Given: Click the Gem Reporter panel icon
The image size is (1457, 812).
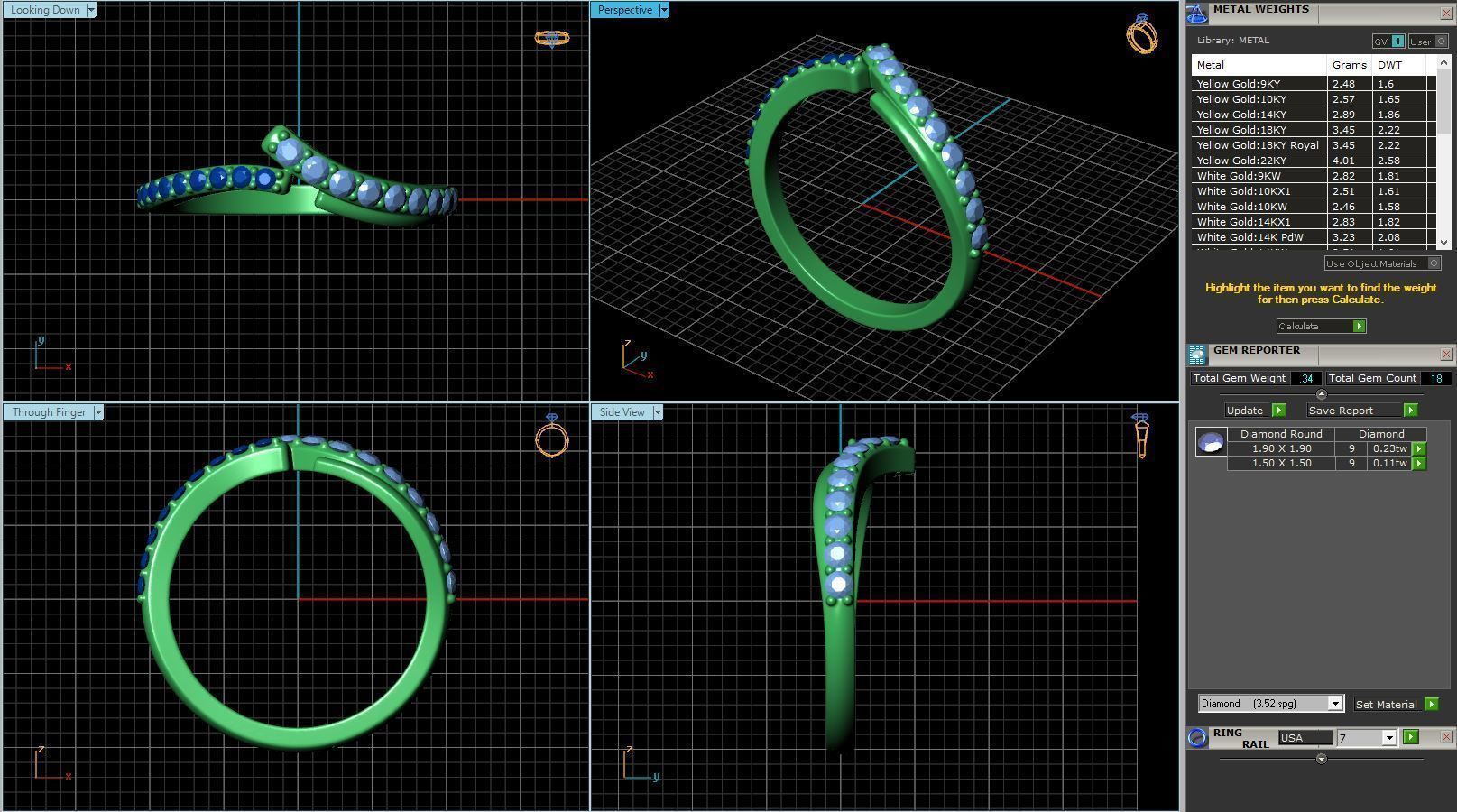Looking at the screenshot, I should click(1197, 355).
